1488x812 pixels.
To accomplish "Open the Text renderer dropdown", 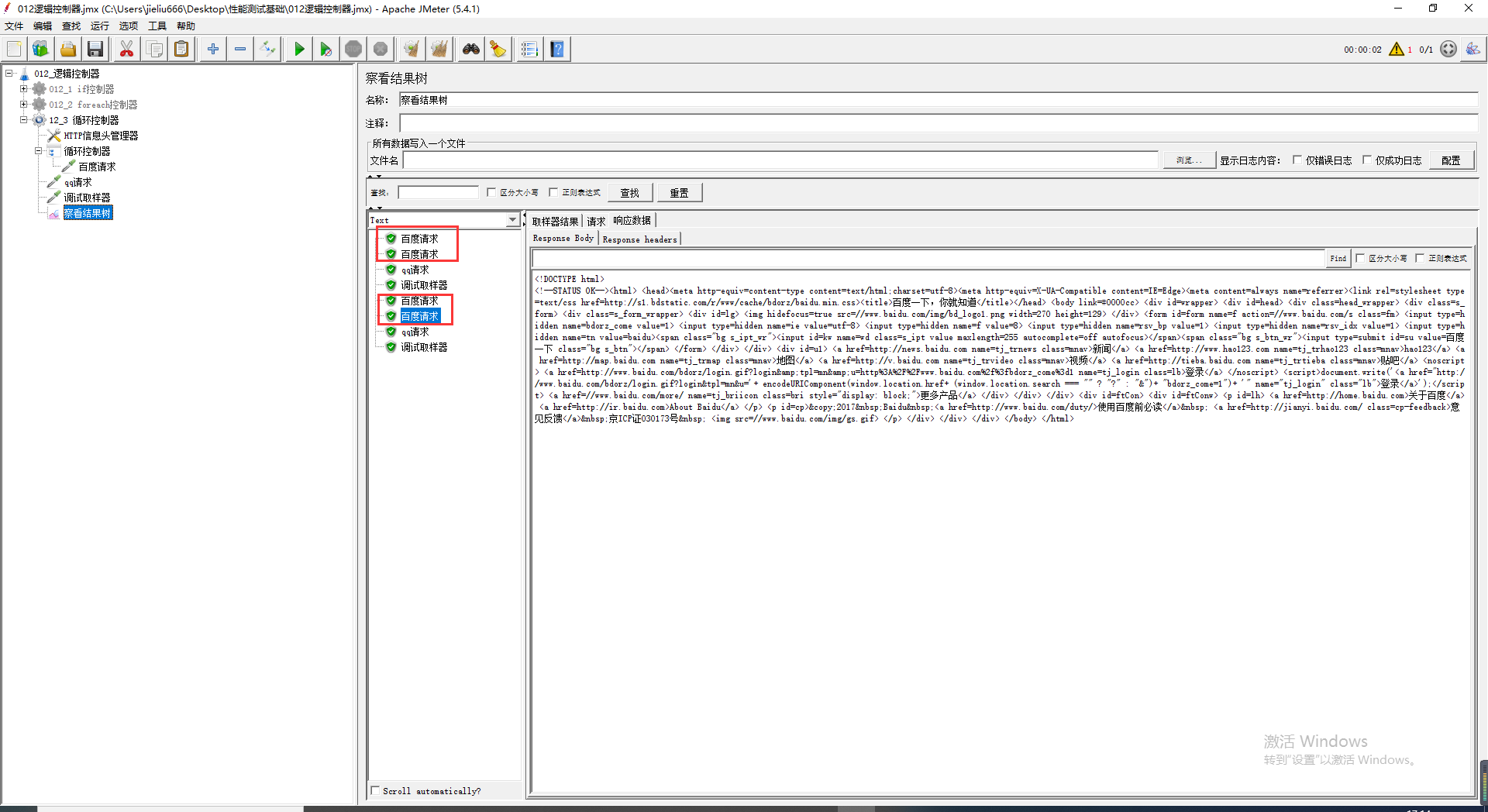I will 512,220.
